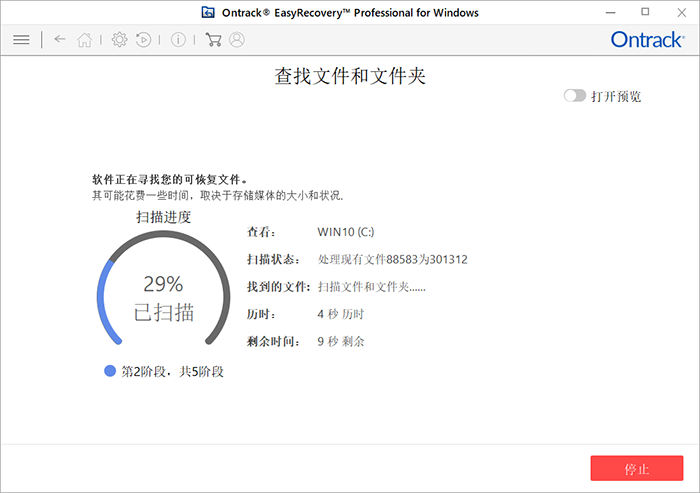
Task: Click the red 停止 button
Action: pos(637,468)
